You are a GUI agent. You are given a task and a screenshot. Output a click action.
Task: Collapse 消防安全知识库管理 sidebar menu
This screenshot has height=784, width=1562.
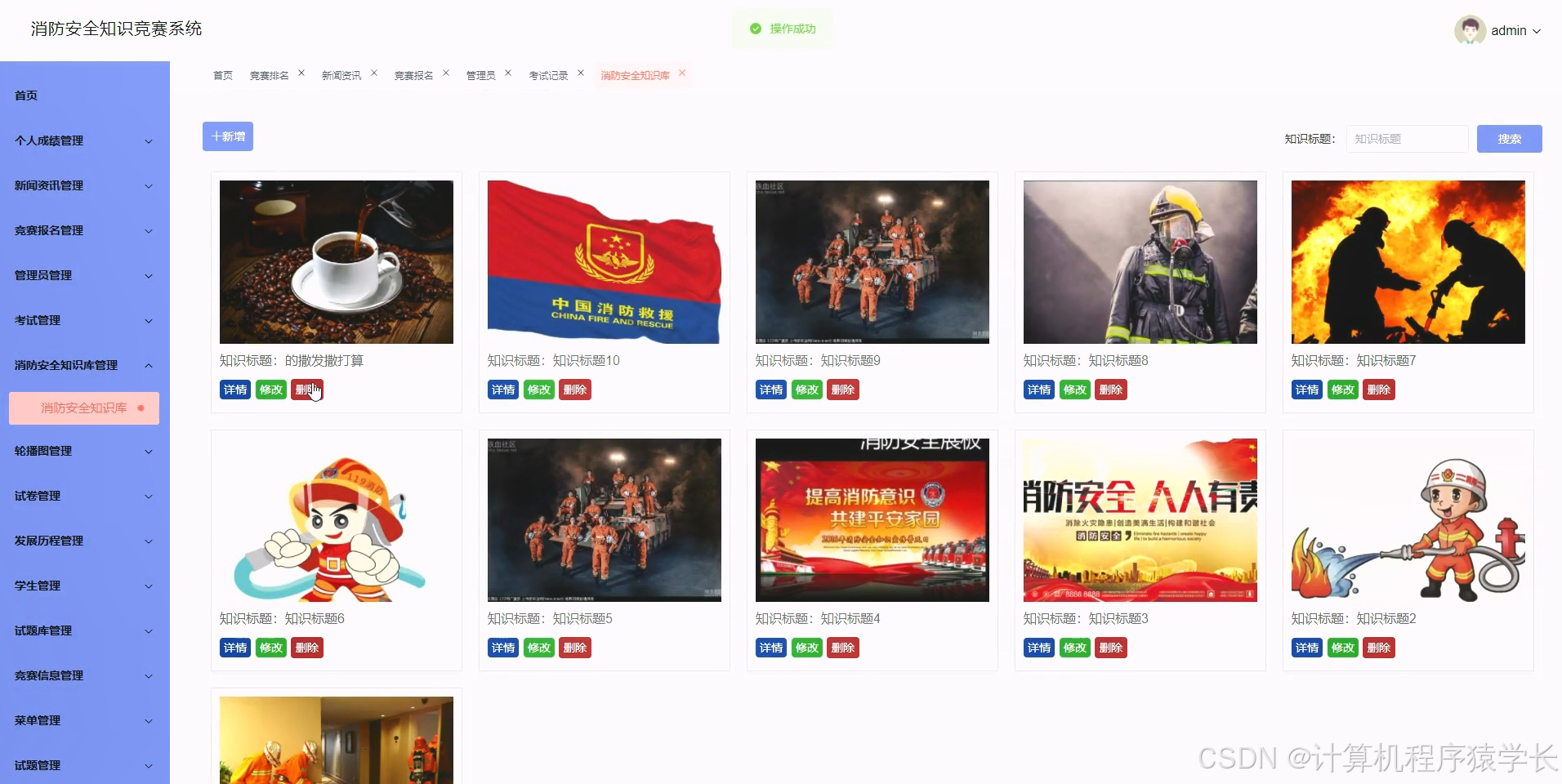pos(85,365)
